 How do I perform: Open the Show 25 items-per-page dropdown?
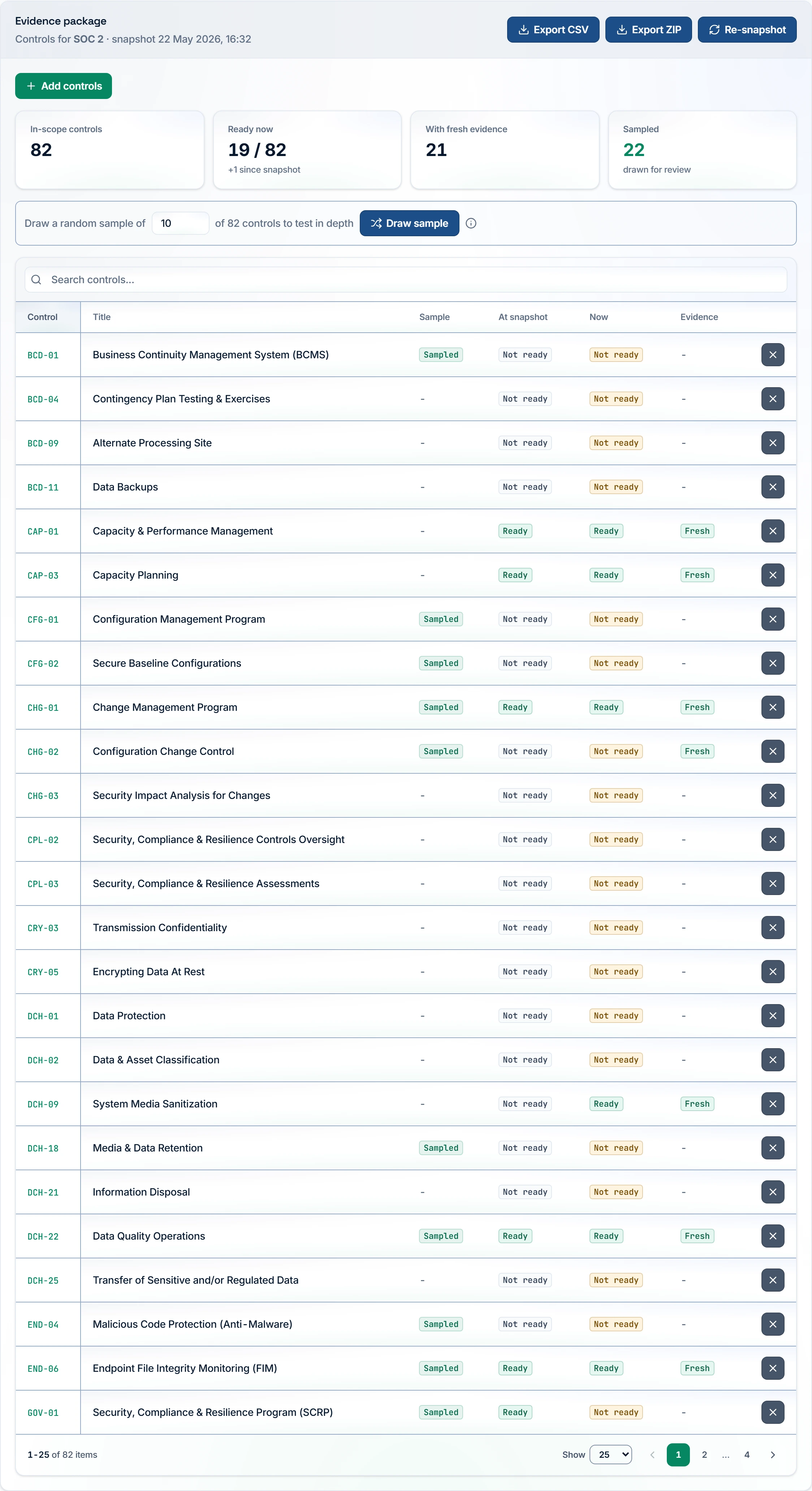[610, 1455]
